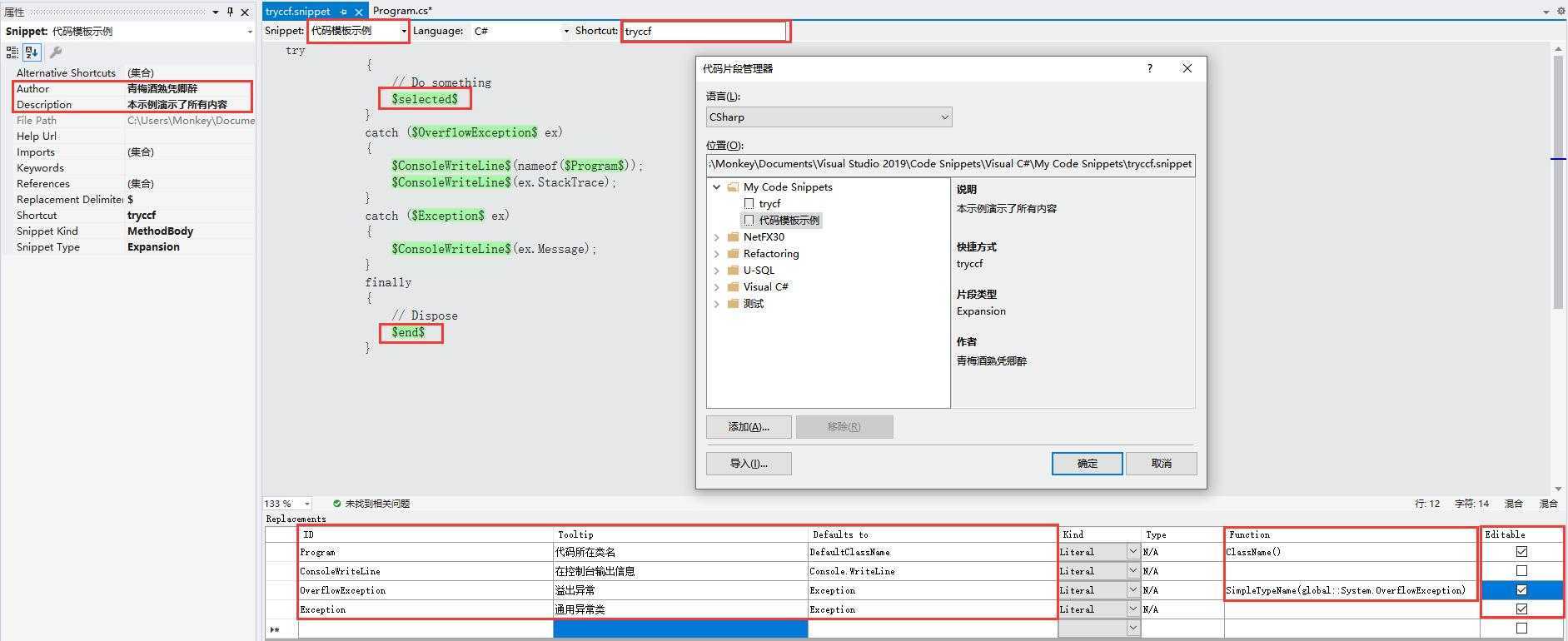1568x641 pixels.
Task: Expand Visual C# tree node
Action: 717,287
